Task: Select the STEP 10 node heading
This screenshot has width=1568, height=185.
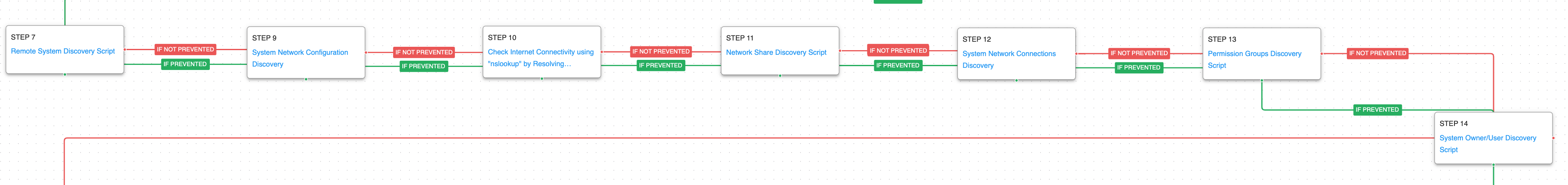Action: 502,38
